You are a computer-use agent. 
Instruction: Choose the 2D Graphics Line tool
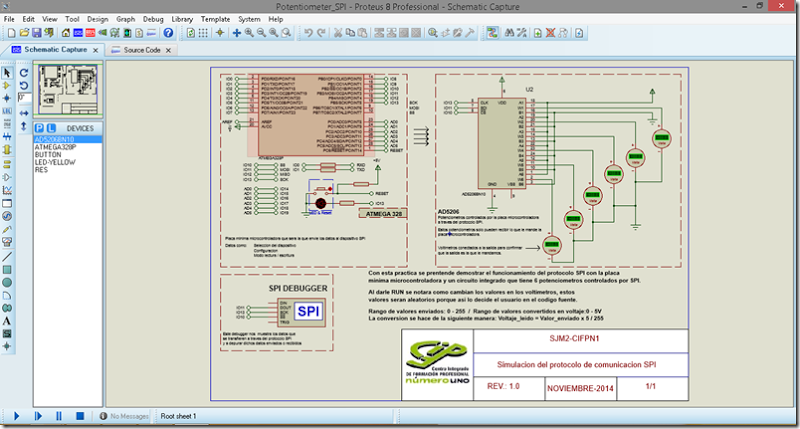pos(7,257)
